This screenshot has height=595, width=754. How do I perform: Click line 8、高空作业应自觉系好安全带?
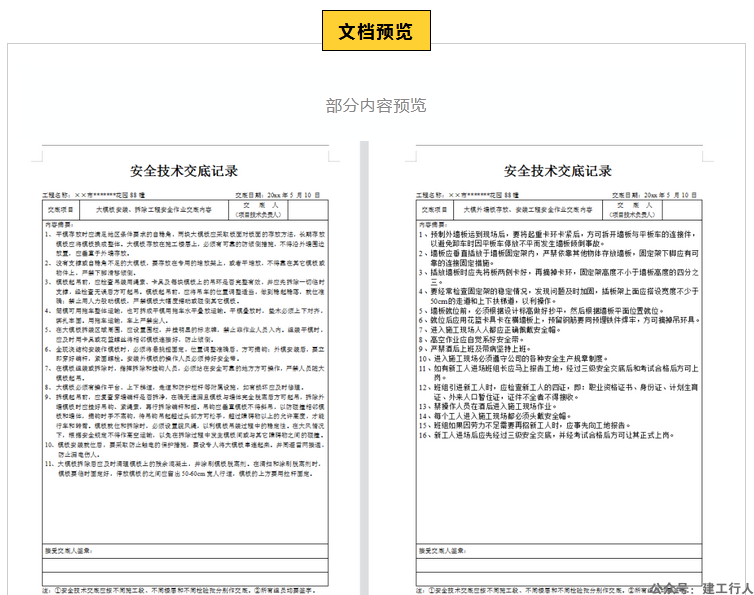click(471, 339)
